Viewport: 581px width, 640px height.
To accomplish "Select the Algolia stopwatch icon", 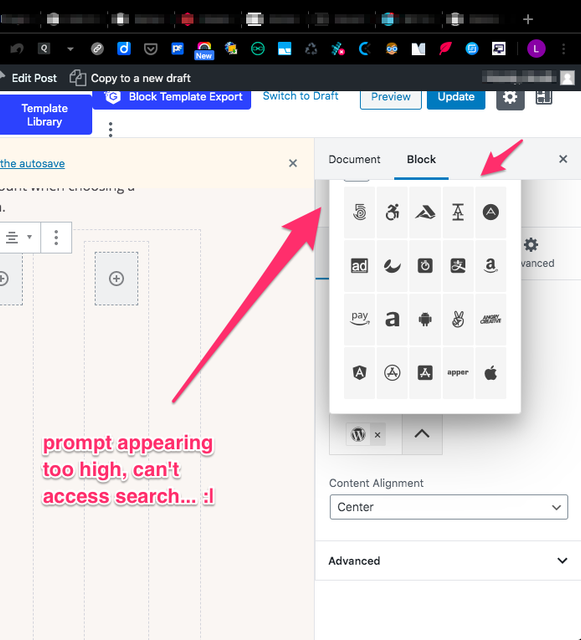I will tap(425, 266).
